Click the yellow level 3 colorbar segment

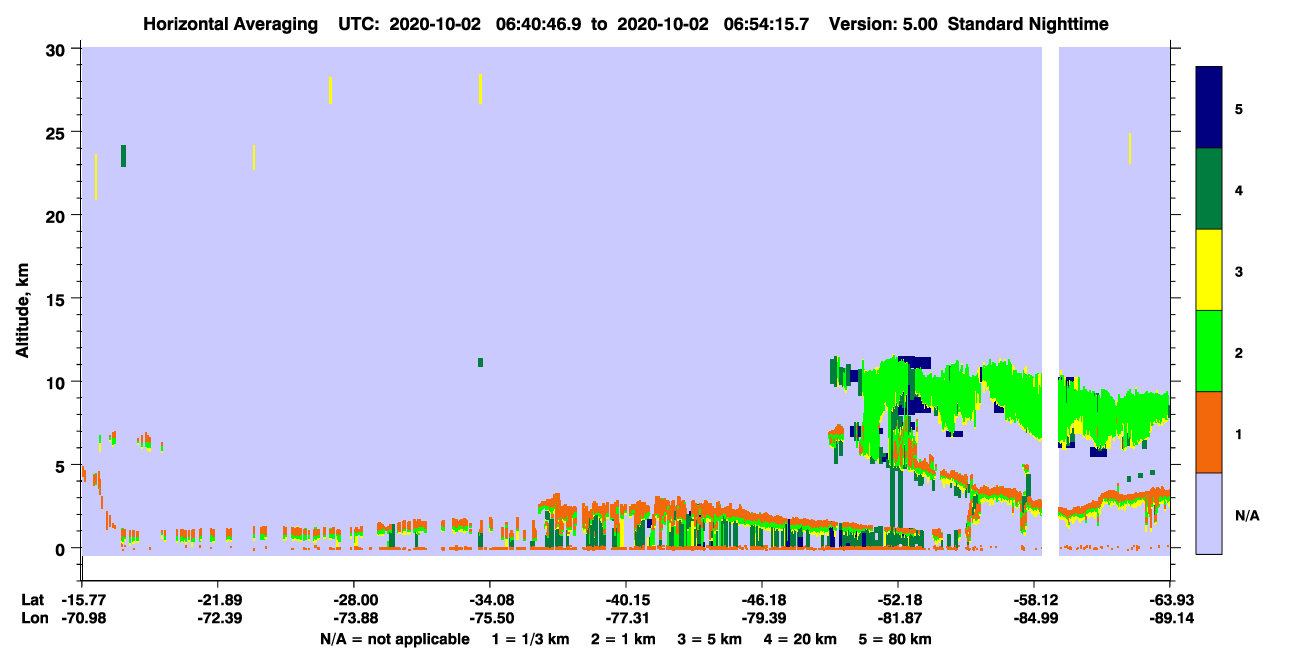point(1209,270)
